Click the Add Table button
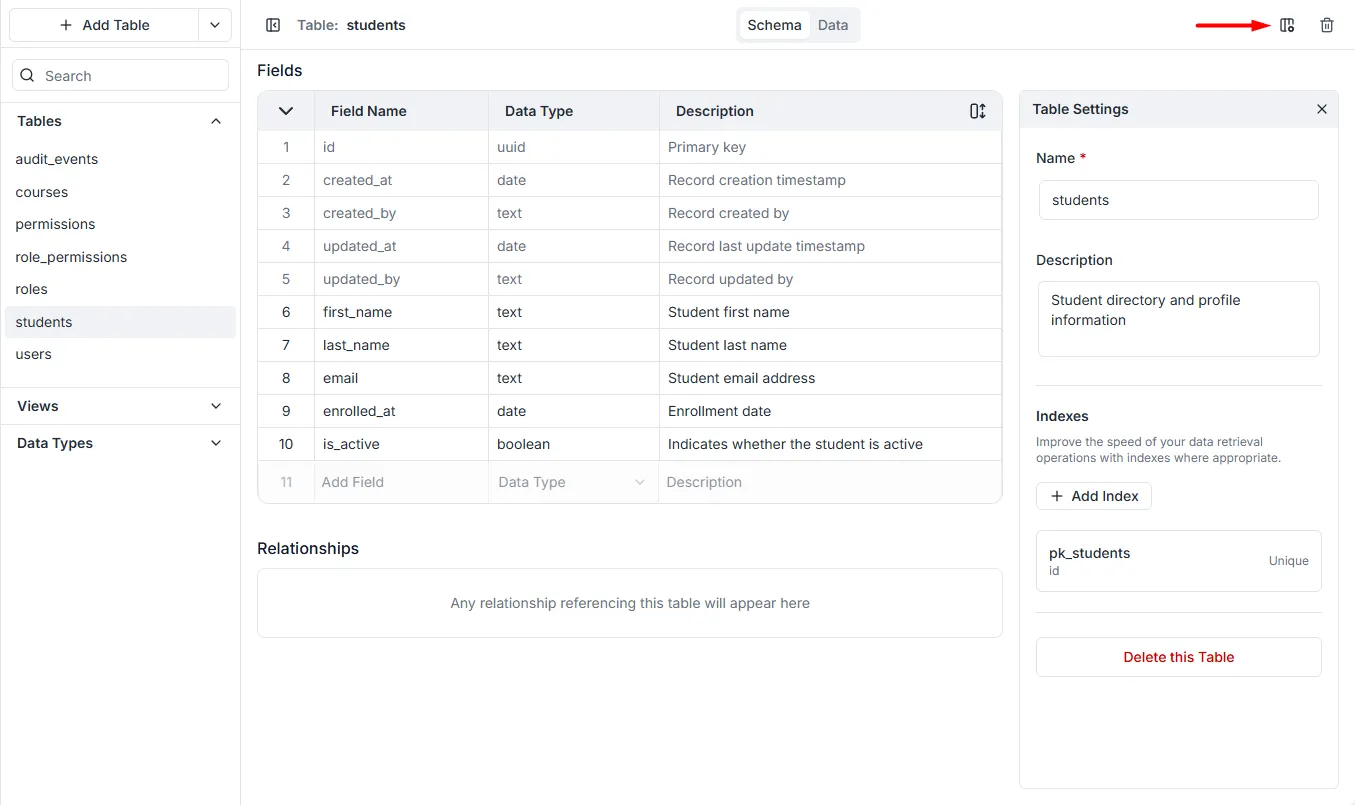This screenshot has width=1355, height=805. [104, 25]
